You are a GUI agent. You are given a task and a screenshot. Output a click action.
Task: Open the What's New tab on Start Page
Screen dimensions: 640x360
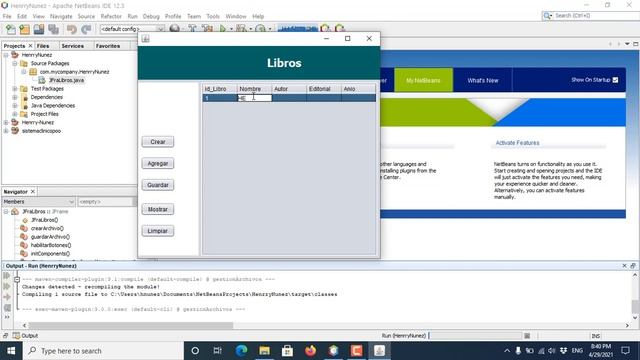point(483,80)
